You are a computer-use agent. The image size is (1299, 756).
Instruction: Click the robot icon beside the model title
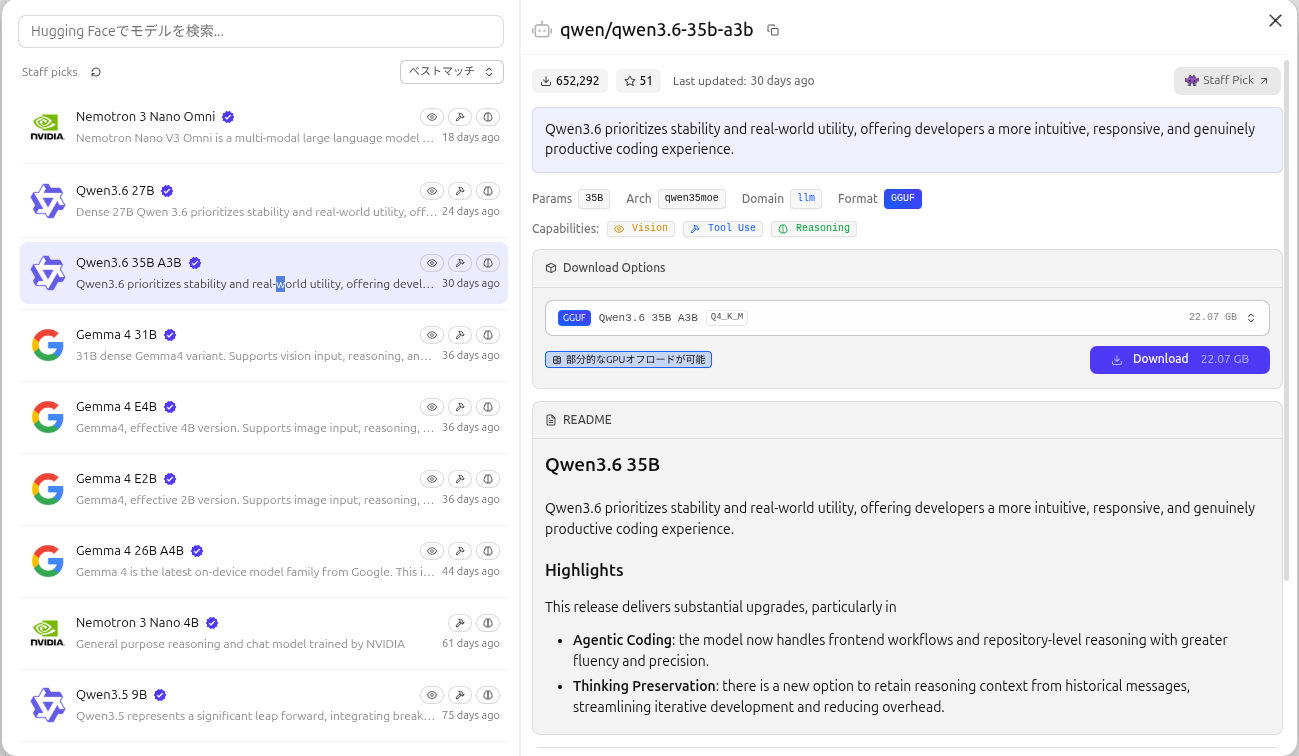[542, 30]
